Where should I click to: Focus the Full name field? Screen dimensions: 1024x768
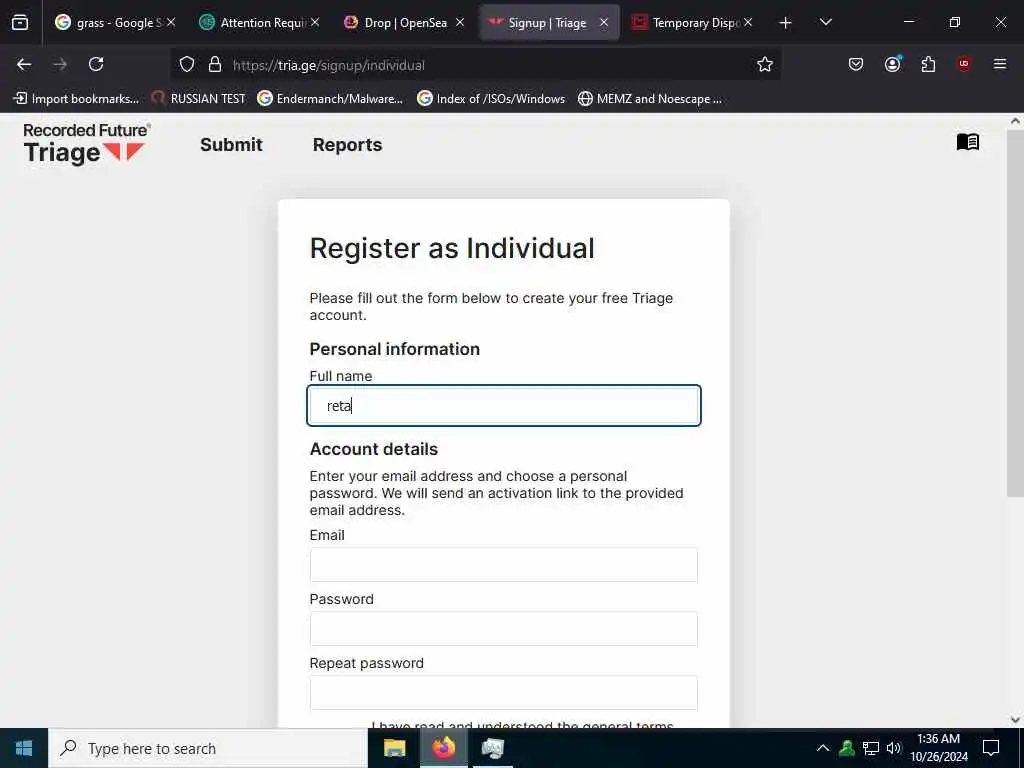coord(504,406)
